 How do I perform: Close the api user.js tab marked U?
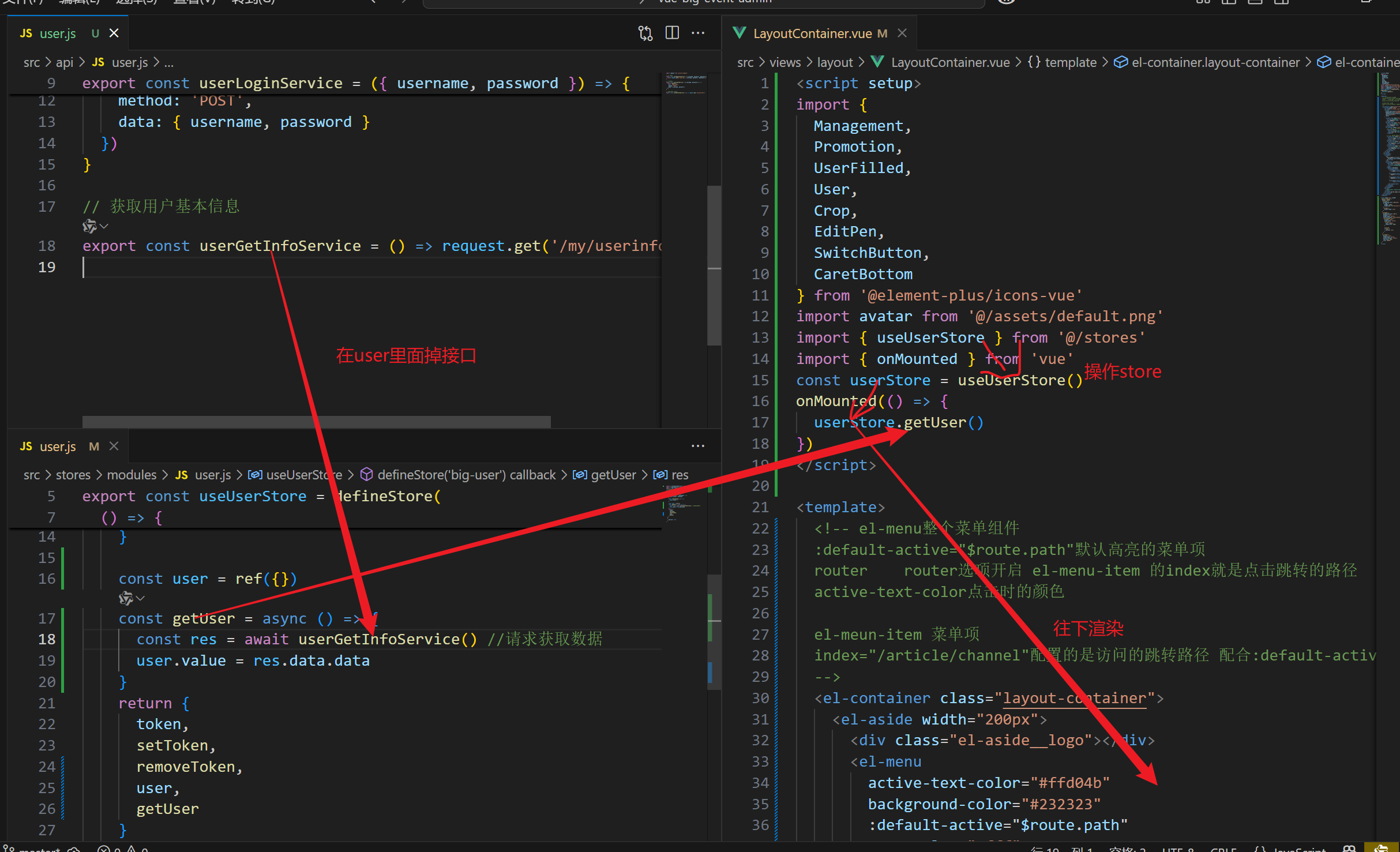pyautogui.click(x=114, y=33)
